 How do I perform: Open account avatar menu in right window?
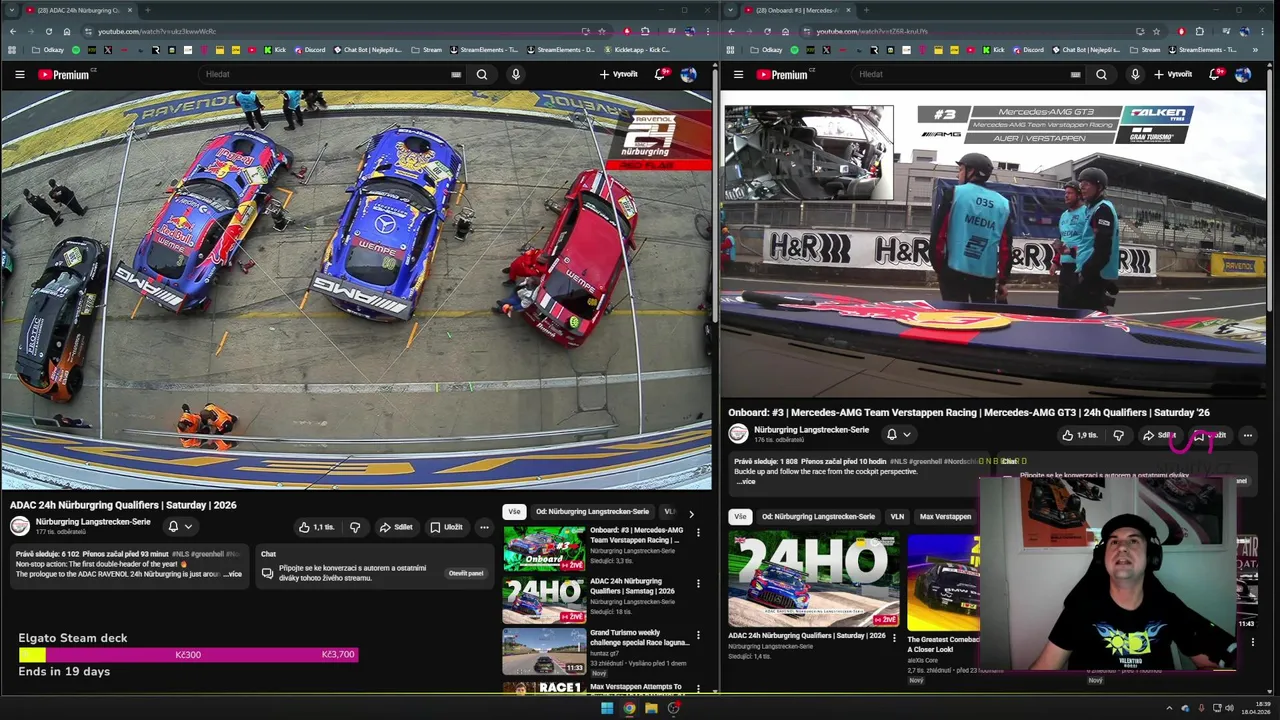(1243, 74)
